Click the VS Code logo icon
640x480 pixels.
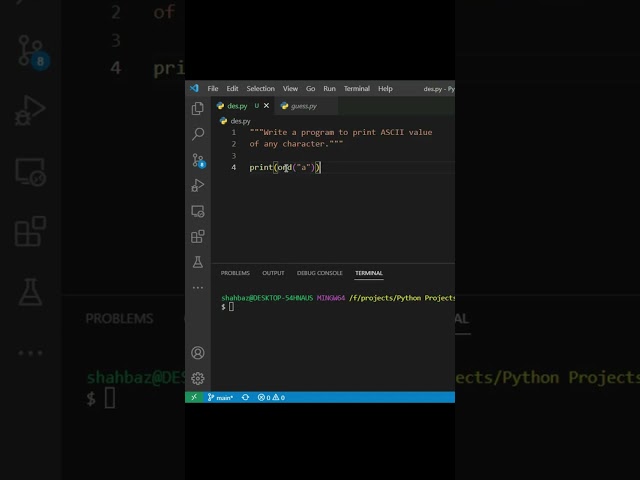coord(194,88)
